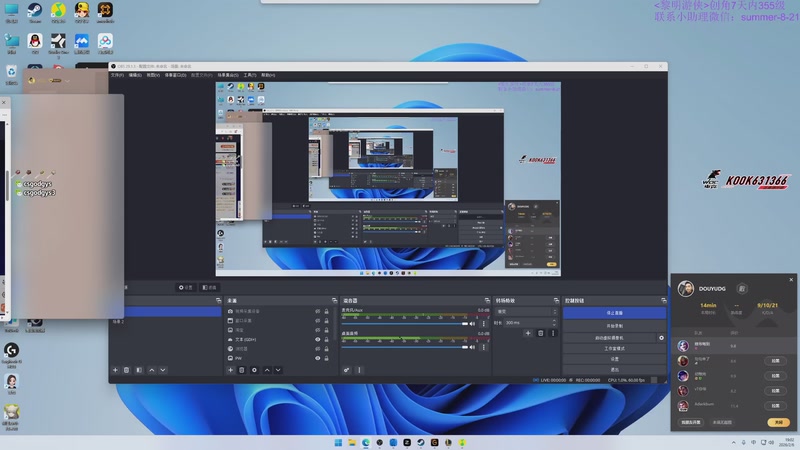This screenshot has width=800, height=450.
Task: Remove selected scene with scenes panel trash icon
Action: pyautogui.click(x=127, y=370)
